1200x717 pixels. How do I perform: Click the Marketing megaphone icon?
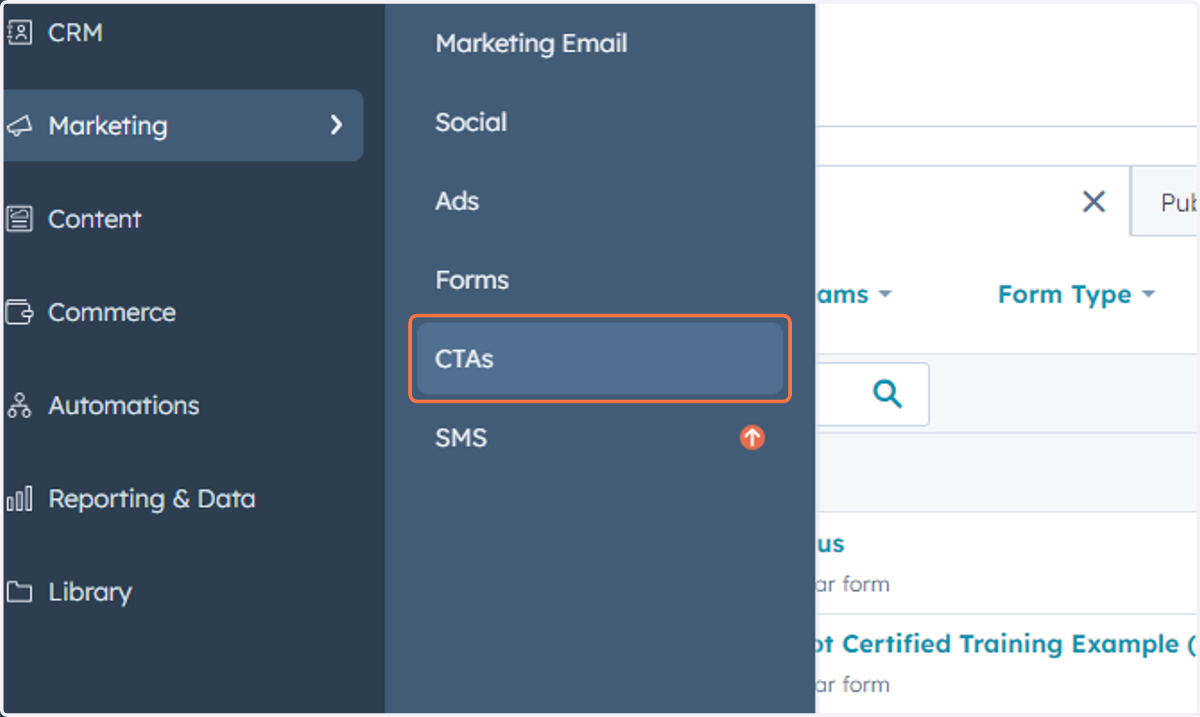[19, 126]
